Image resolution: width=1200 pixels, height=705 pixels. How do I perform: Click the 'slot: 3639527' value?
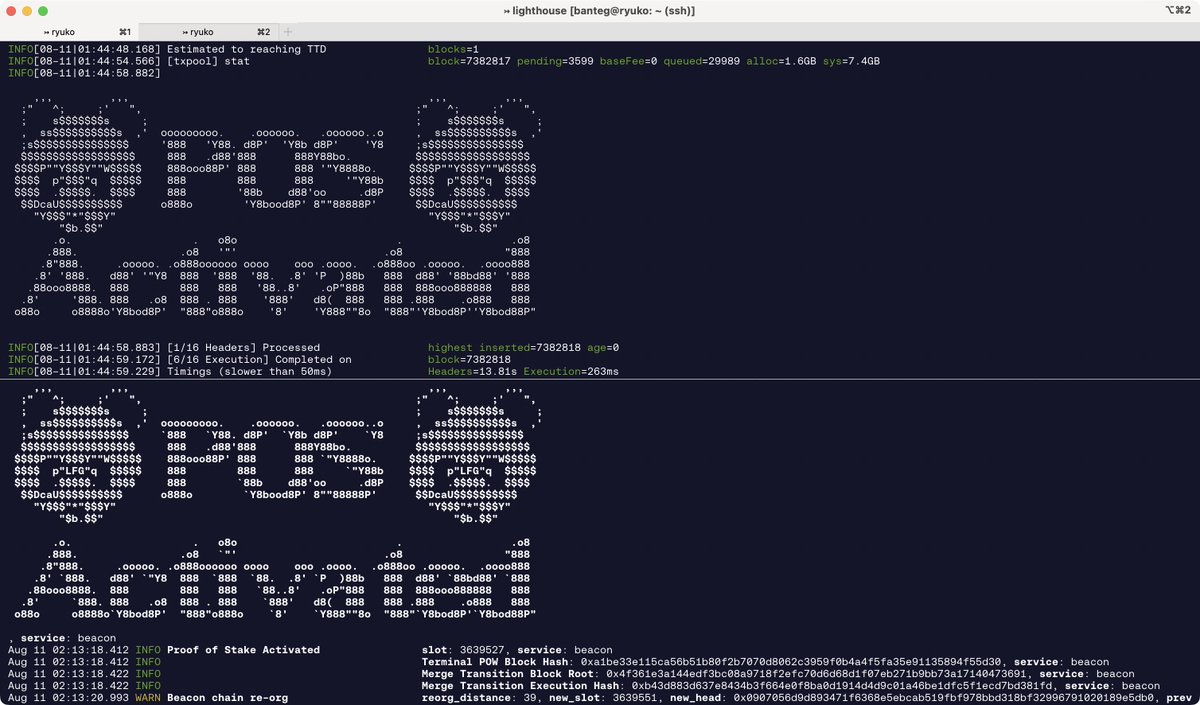[x=464, y=649]
